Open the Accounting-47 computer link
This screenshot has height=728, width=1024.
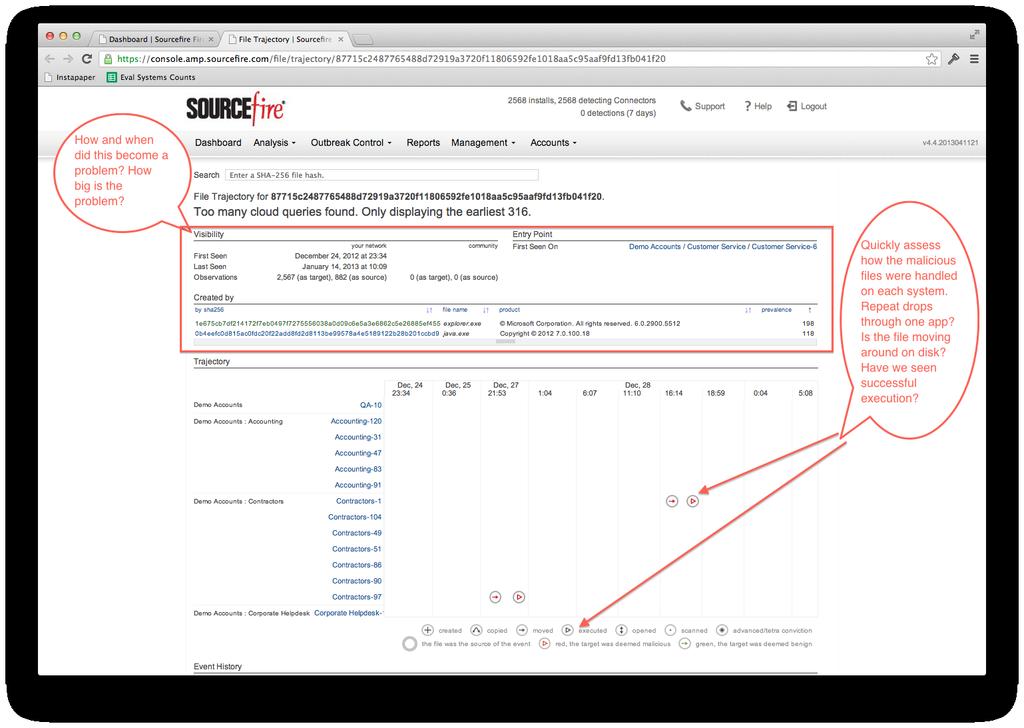(x=358, y=453)
